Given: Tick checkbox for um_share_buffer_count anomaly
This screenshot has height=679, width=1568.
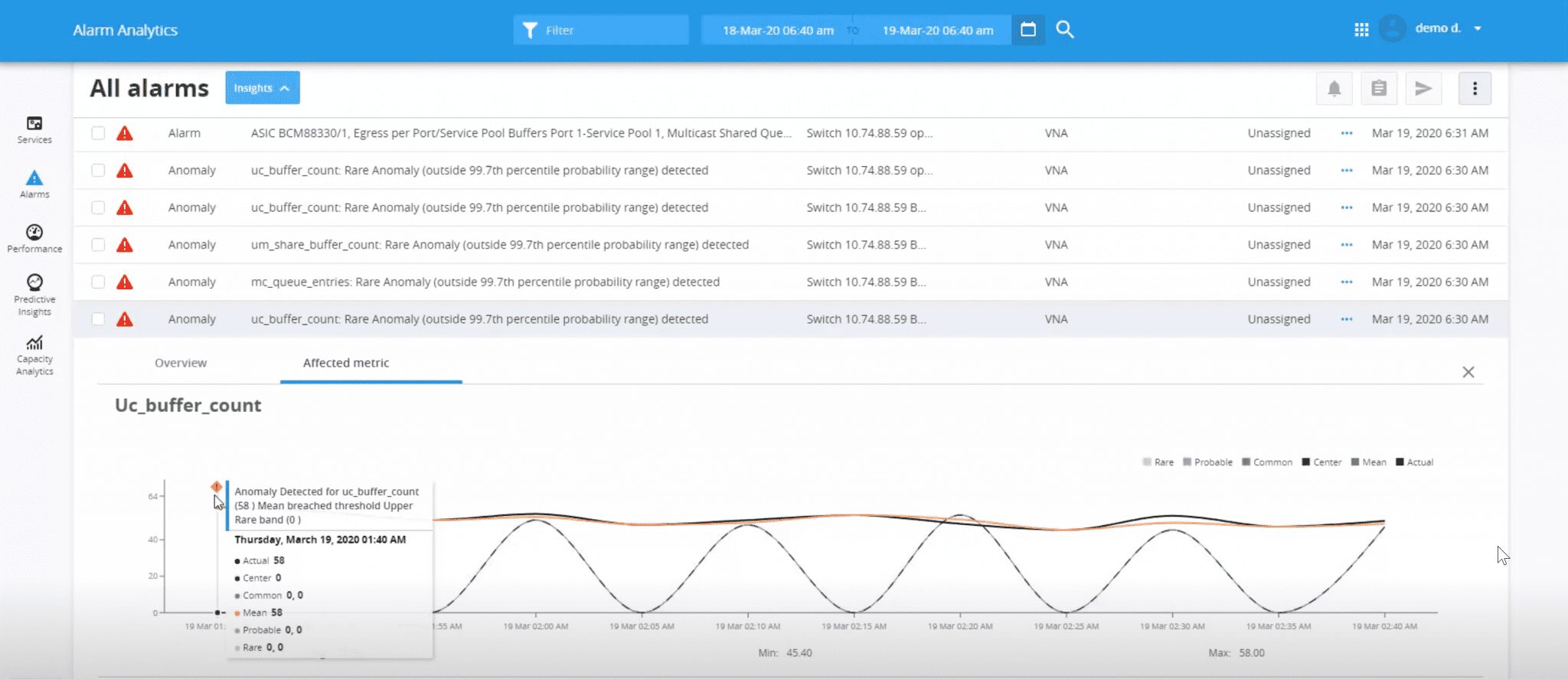Looking at the screenshot, I should (98, 245).
